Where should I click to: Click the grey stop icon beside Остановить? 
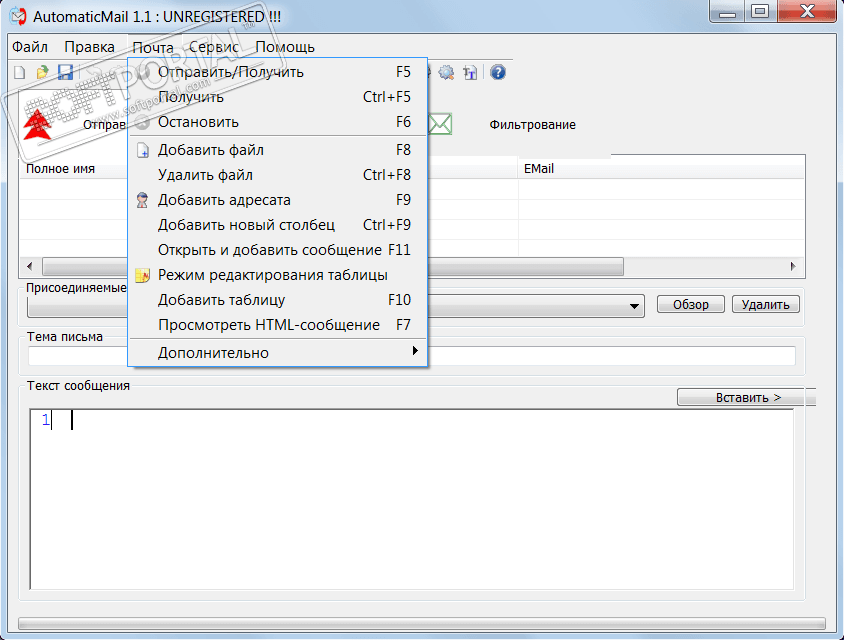142,122
